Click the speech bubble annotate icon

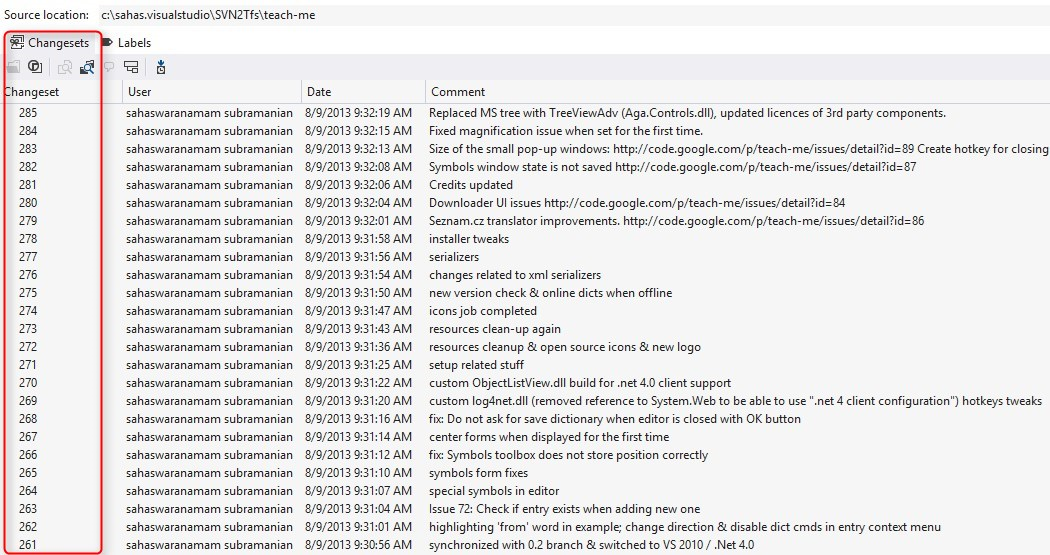(108, 67)
